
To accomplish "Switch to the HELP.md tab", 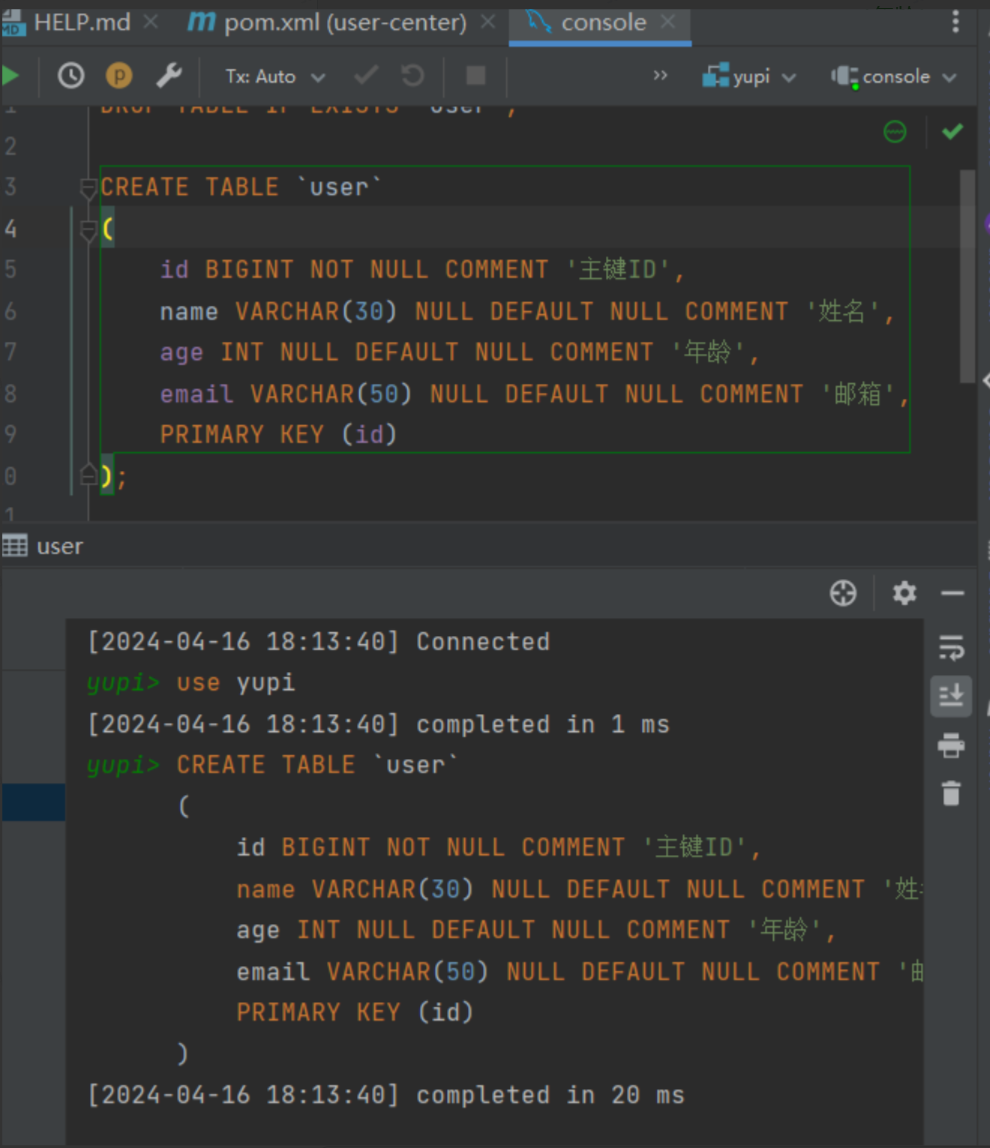I will tap(82, 22).
